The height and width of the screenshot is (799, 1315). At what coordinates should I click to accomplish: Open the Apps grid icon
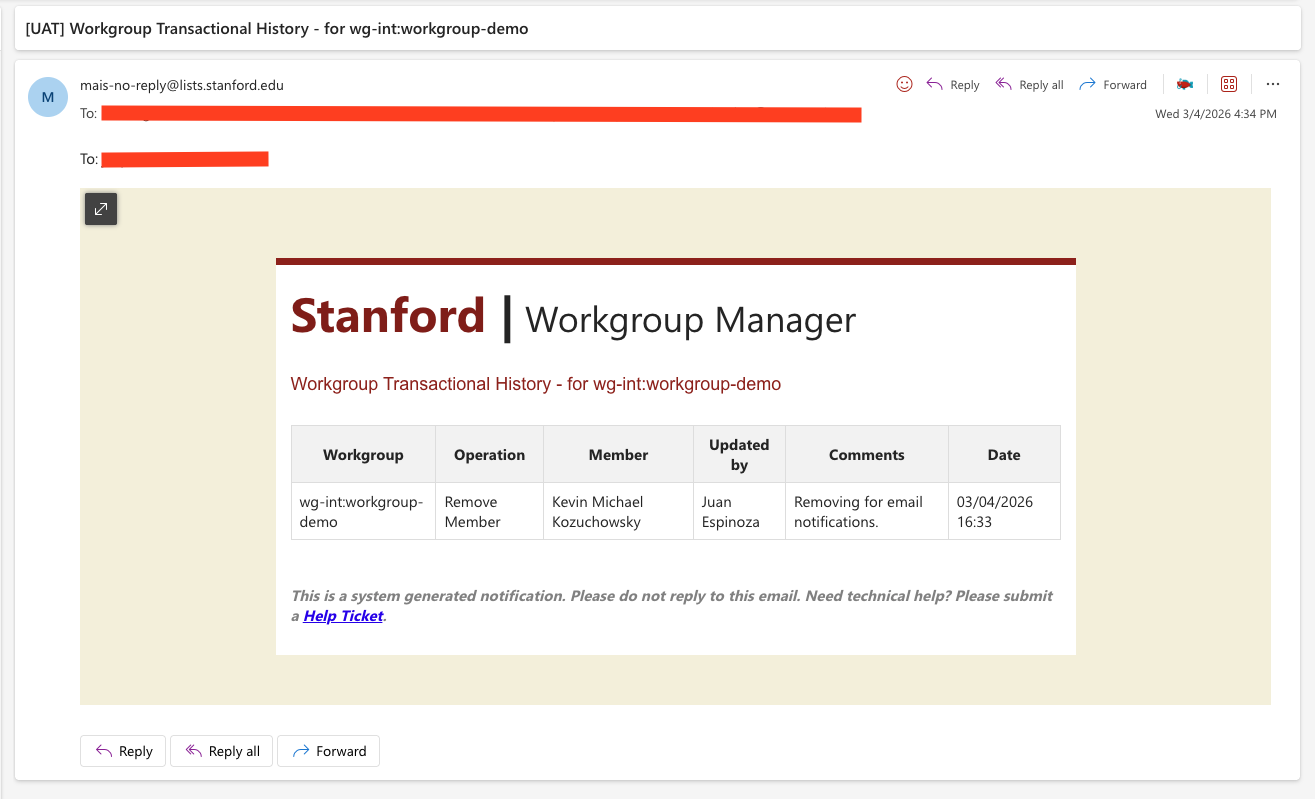[1230, 84]
